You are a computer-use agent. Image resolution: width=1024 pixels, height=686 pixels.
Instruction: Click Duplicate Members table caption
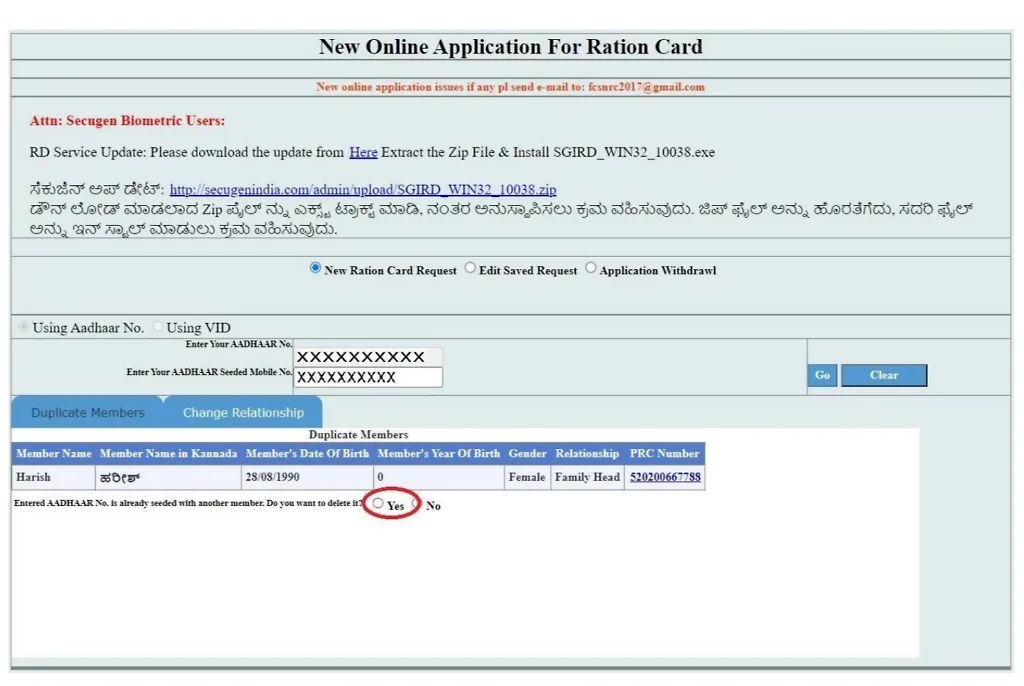[358, 434]
